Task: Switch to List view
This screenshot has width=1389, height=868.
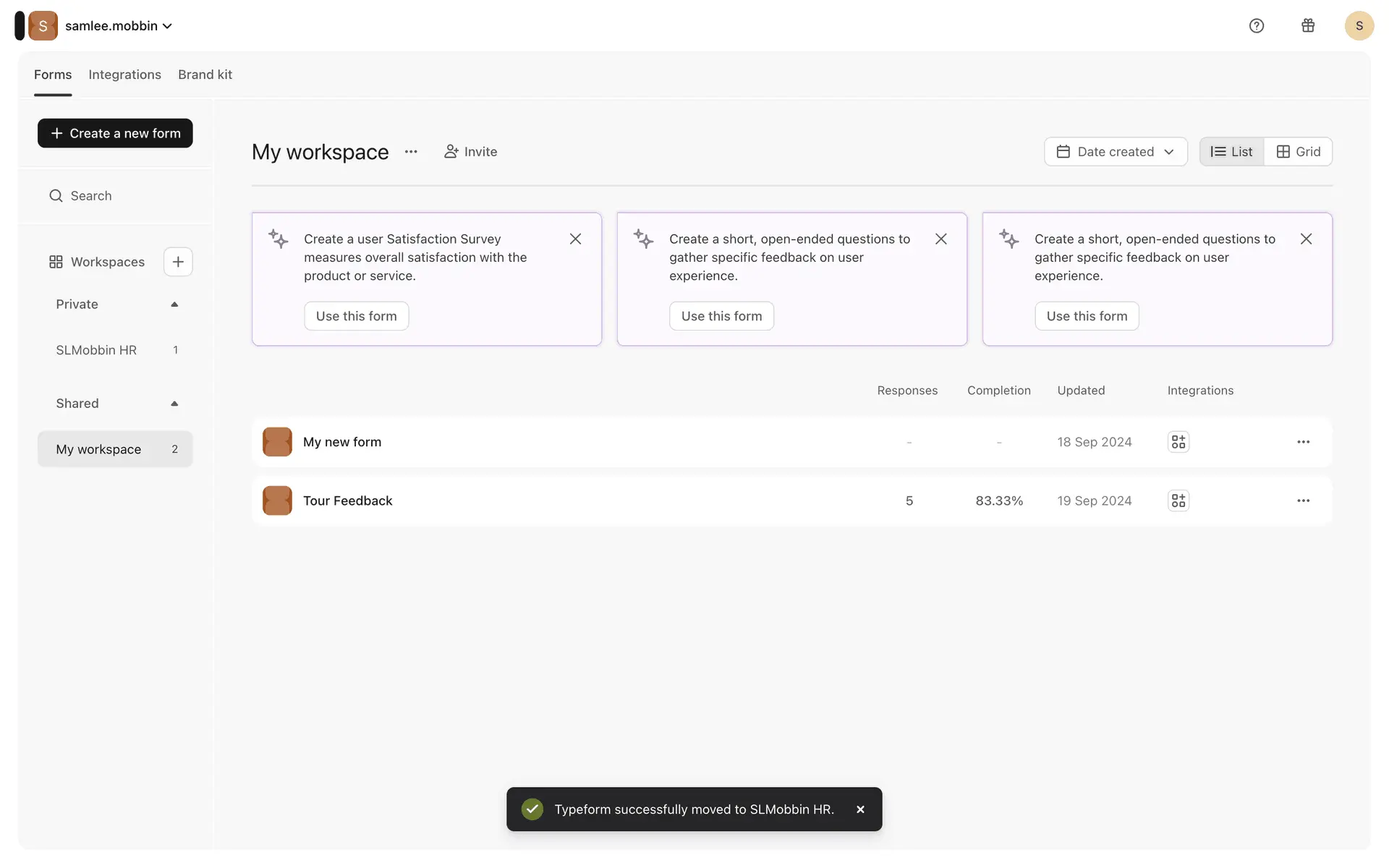Action: [1231, 152]
